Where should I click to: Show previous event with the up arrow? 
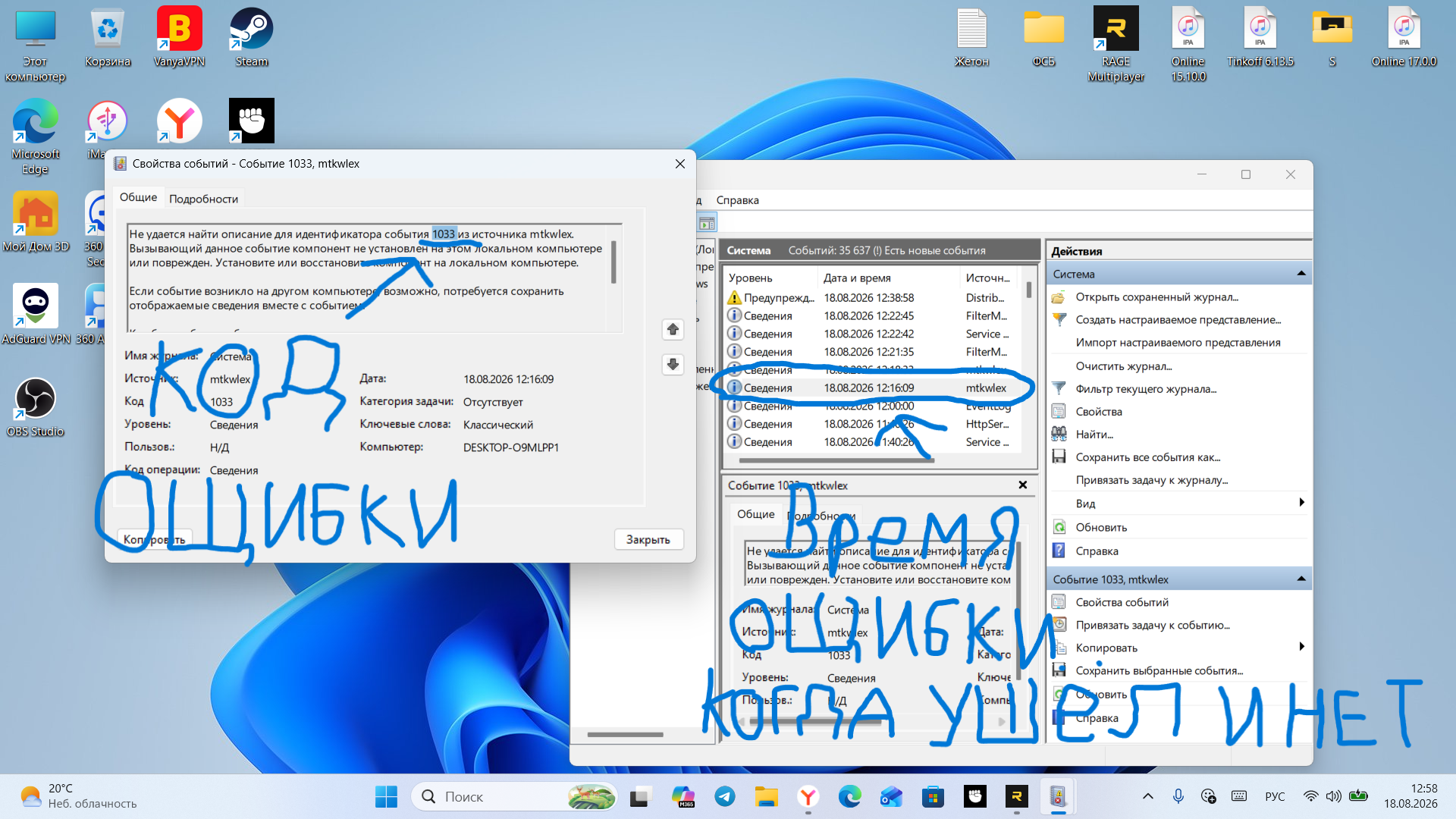pyautogui.click(x=673, y=329)
